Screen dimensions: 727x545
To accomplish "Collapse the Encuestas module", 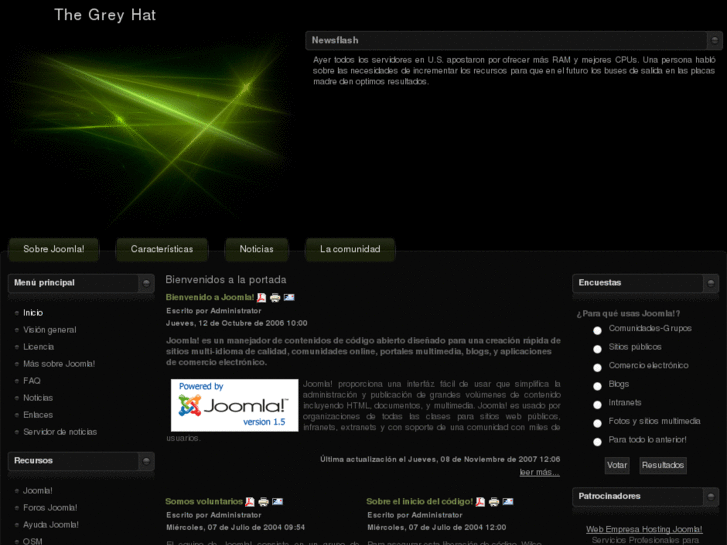I will tap(710, 283).
